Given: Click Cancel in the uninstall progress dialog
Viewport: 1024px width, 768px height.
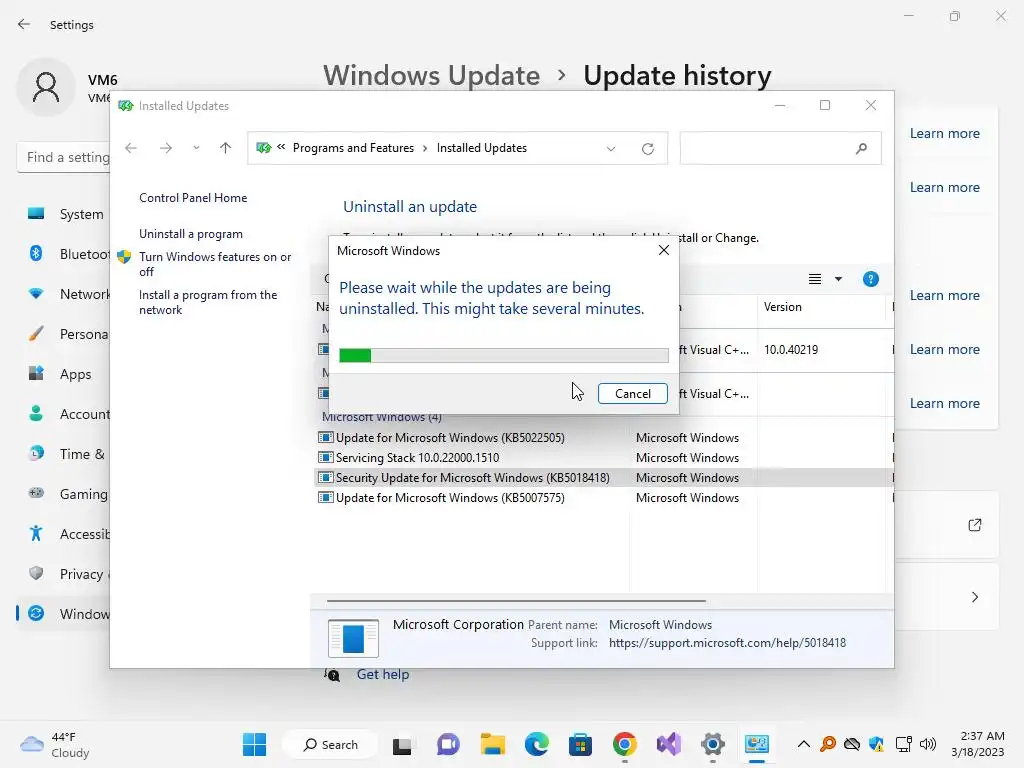Looking at the screenshot, I should (632, 394).
